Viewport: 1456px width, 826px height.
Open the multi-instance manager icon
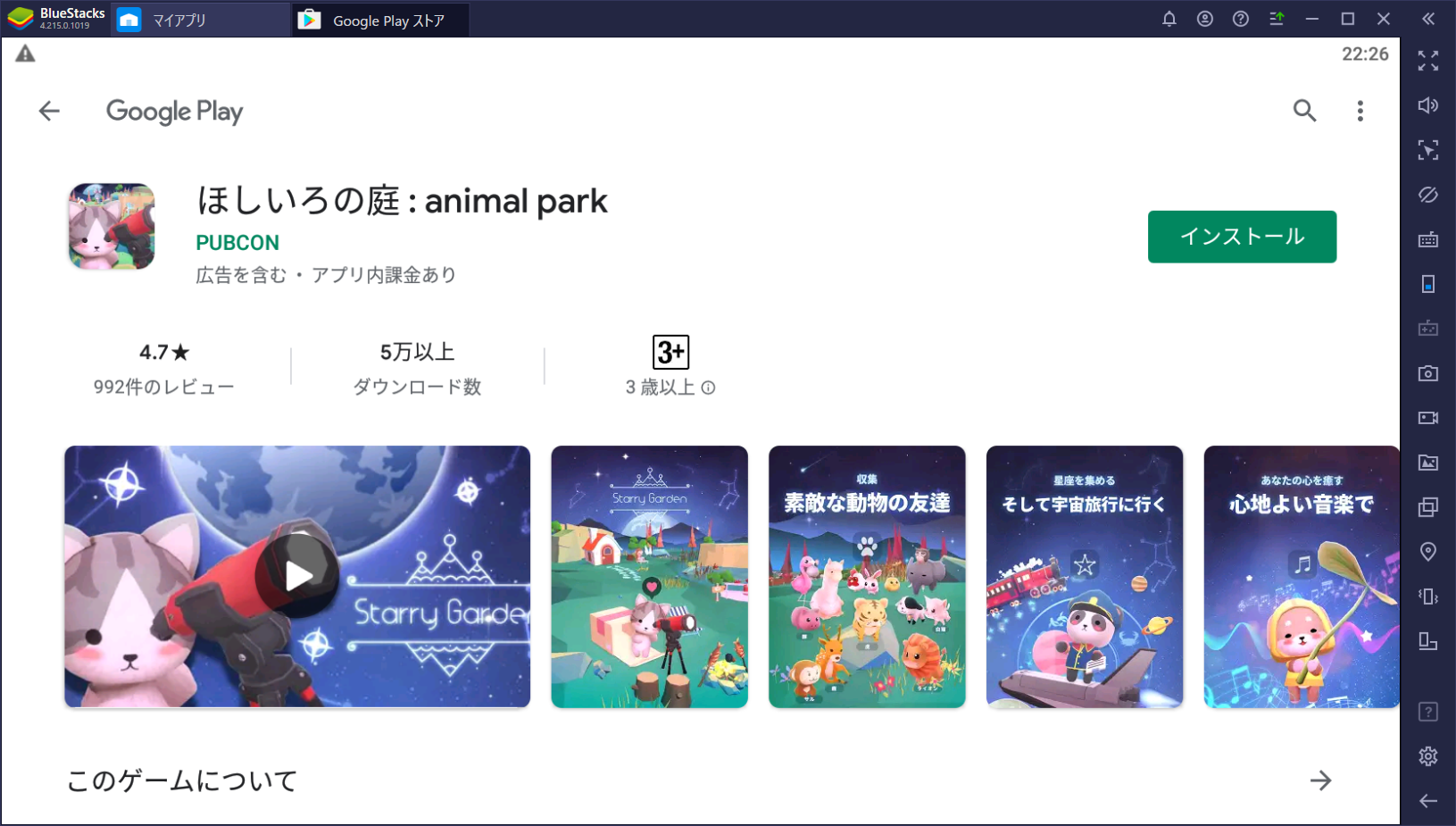coord(1428,507)
